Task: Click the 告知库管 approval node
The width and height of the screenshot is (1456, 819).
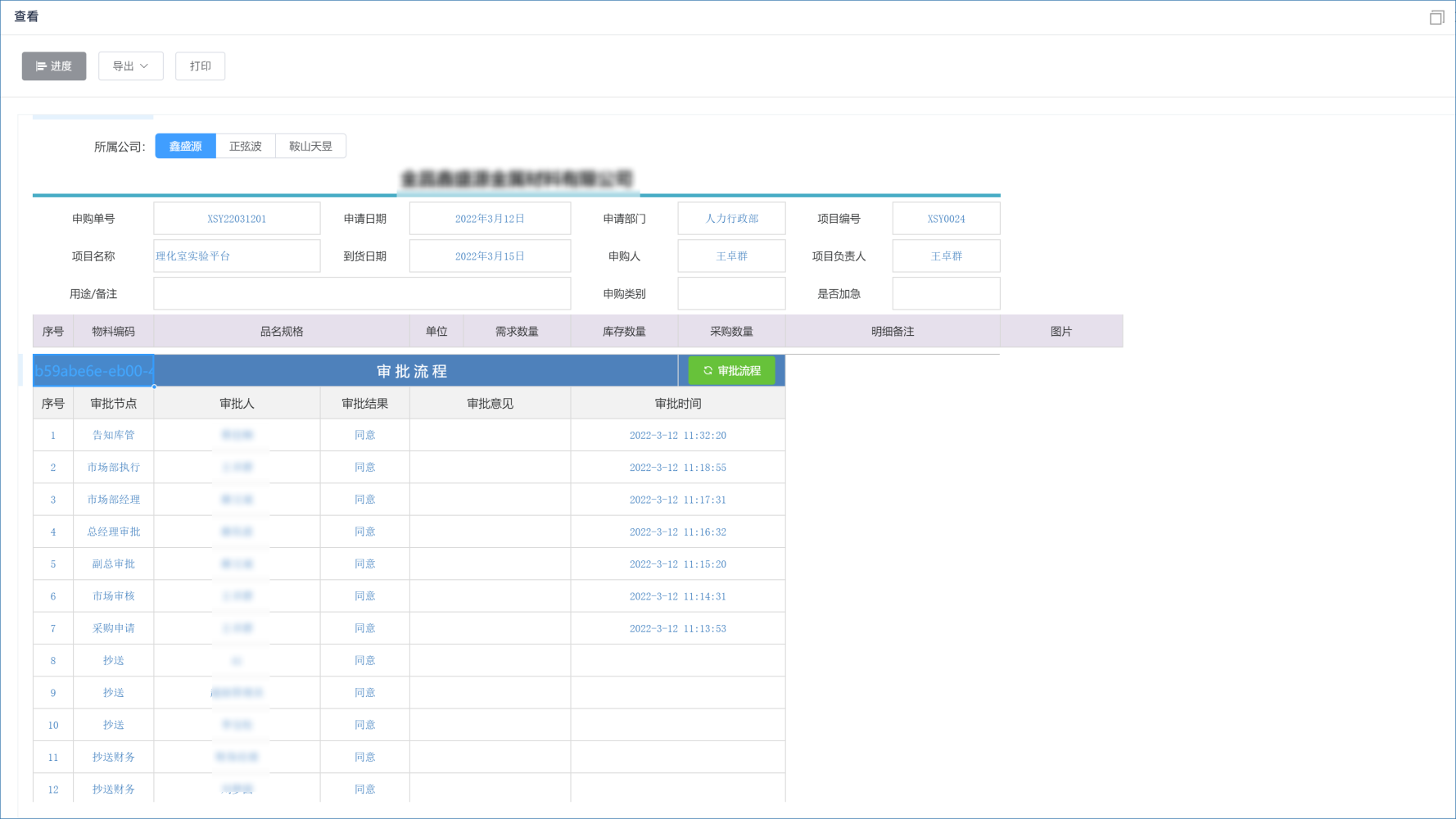Action: pos(114,435)
